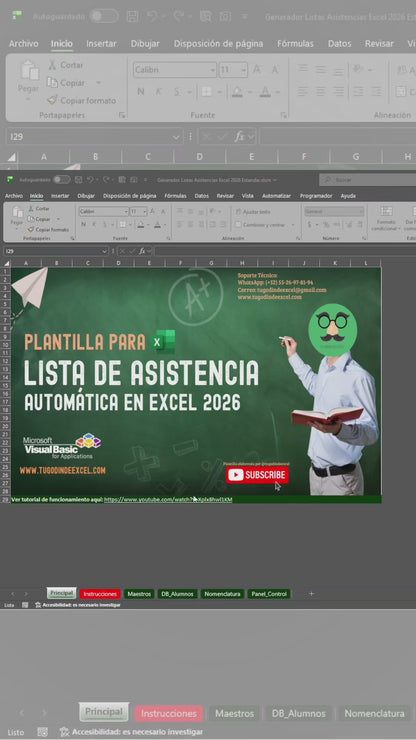This screenshot has width=416, height=740.
Task: Add a new sheet with the plus button
Action: pos(311,594)
